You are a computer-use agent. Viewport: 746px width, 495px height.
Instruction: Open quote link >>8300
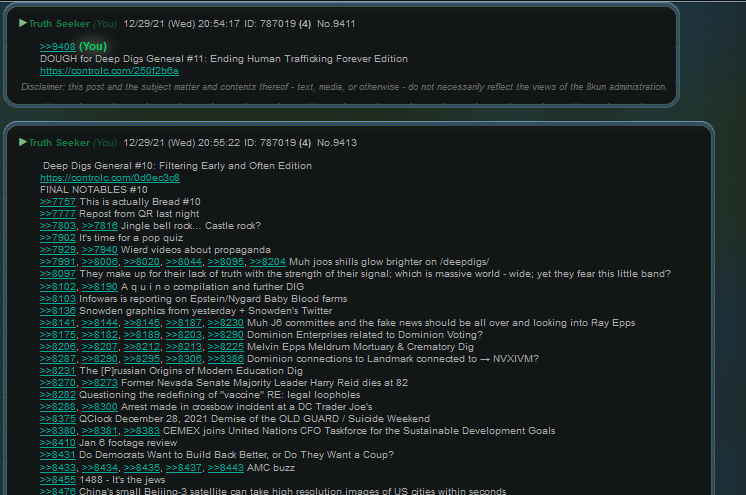tap(99, 407)
